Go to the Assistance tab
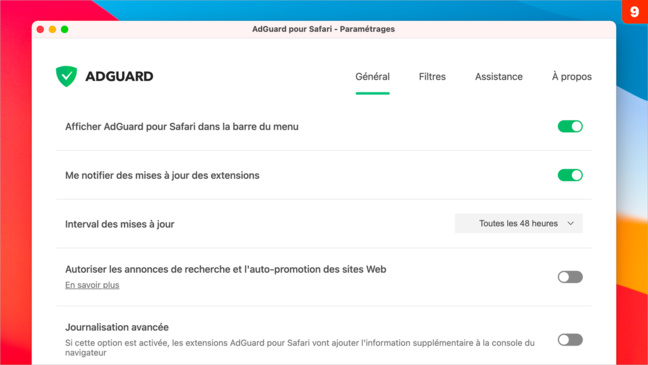This screenshot has width=648, height=365. (498, 77)
